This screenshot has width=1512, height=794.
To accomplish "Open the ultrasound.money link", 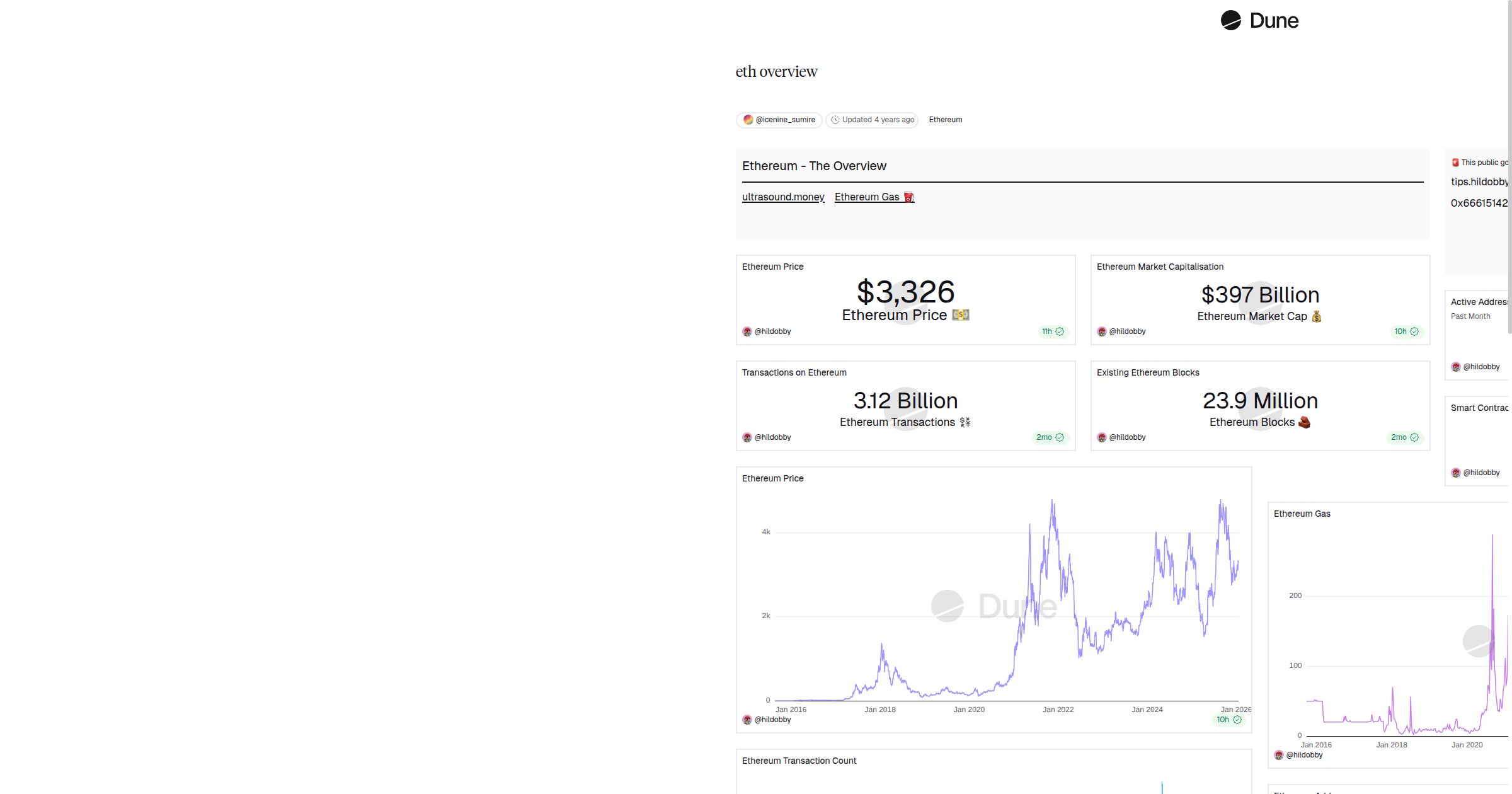I will pyautogui.click(x=783, y=197).
